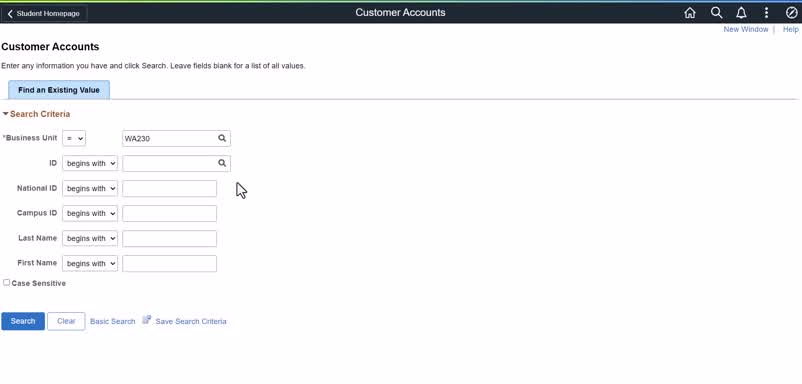Screen dimensions: 802x384
Task: Open the Campus ID operator dropdown
Action: click(90, 213)
